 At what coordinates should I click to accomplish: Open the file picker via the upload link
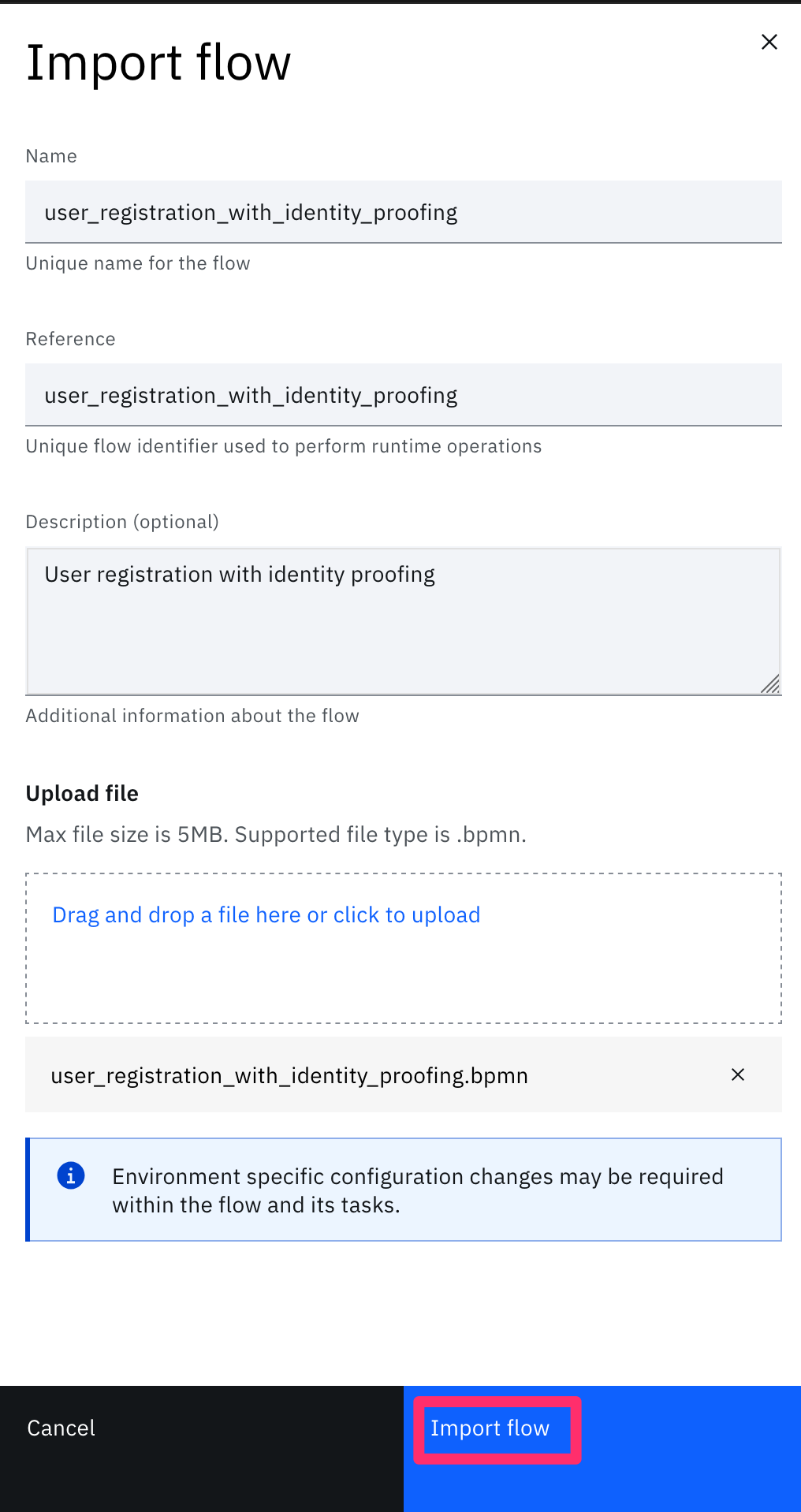pyautogui.click(x=266, y=914)
